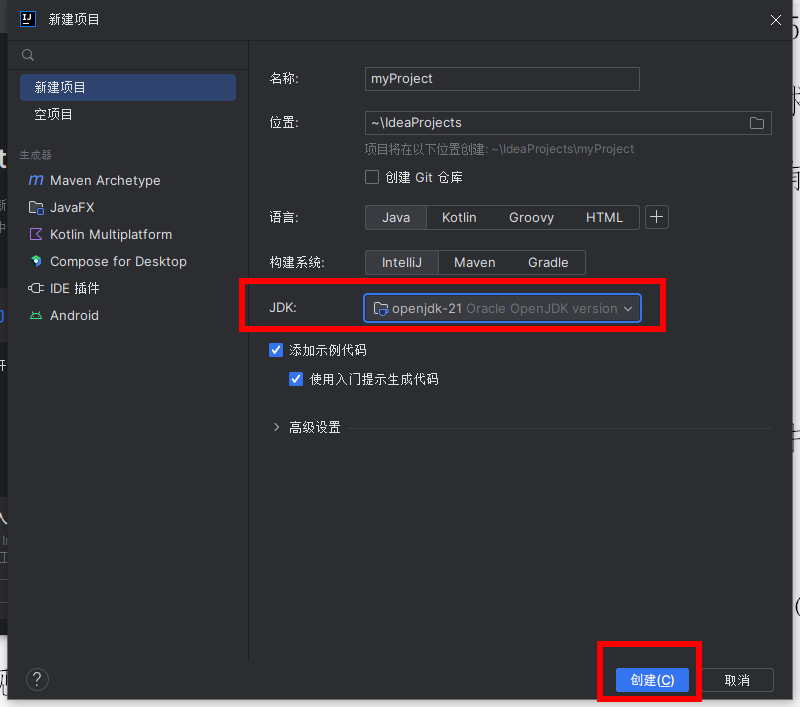
Task: Click the 创建(C) button
Action: click(x=652, y=680)
